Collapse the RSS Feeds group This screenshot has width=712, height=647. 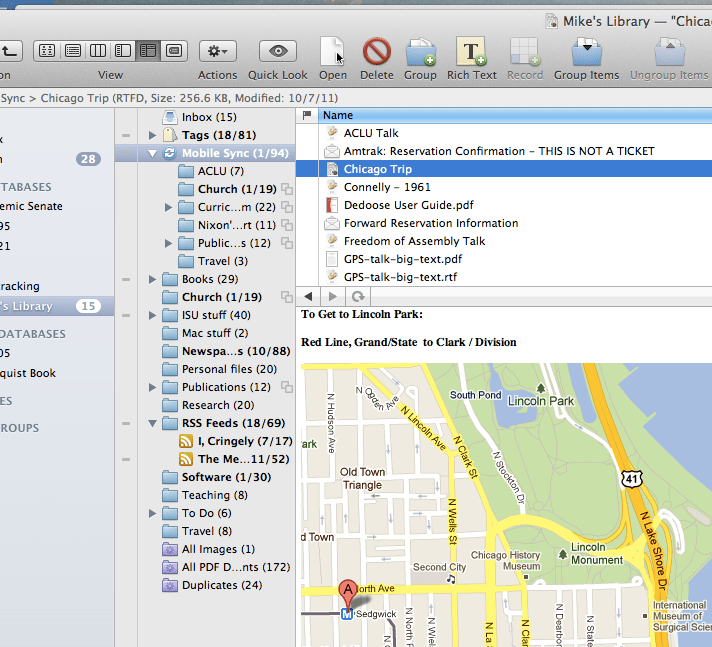pyautogui.click(x=153, y=423)
